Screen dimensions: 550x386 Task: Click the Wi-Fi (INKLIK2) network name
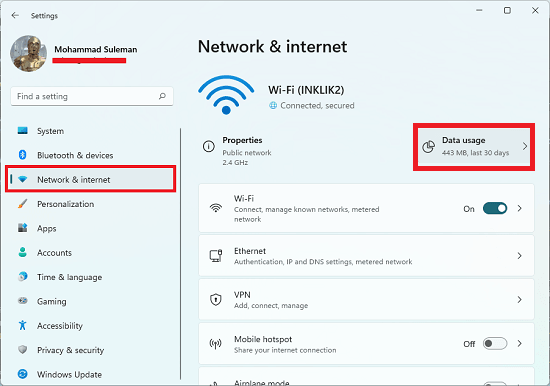tap(306, 90)
